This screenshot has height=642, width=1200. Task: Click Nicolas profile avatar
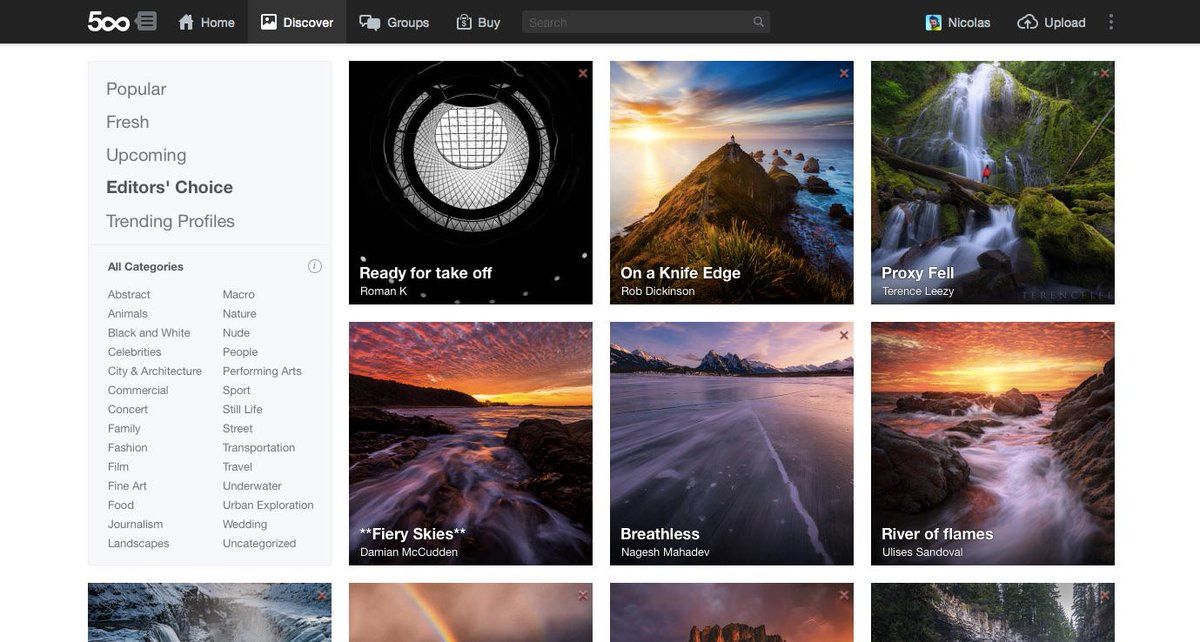934,22
